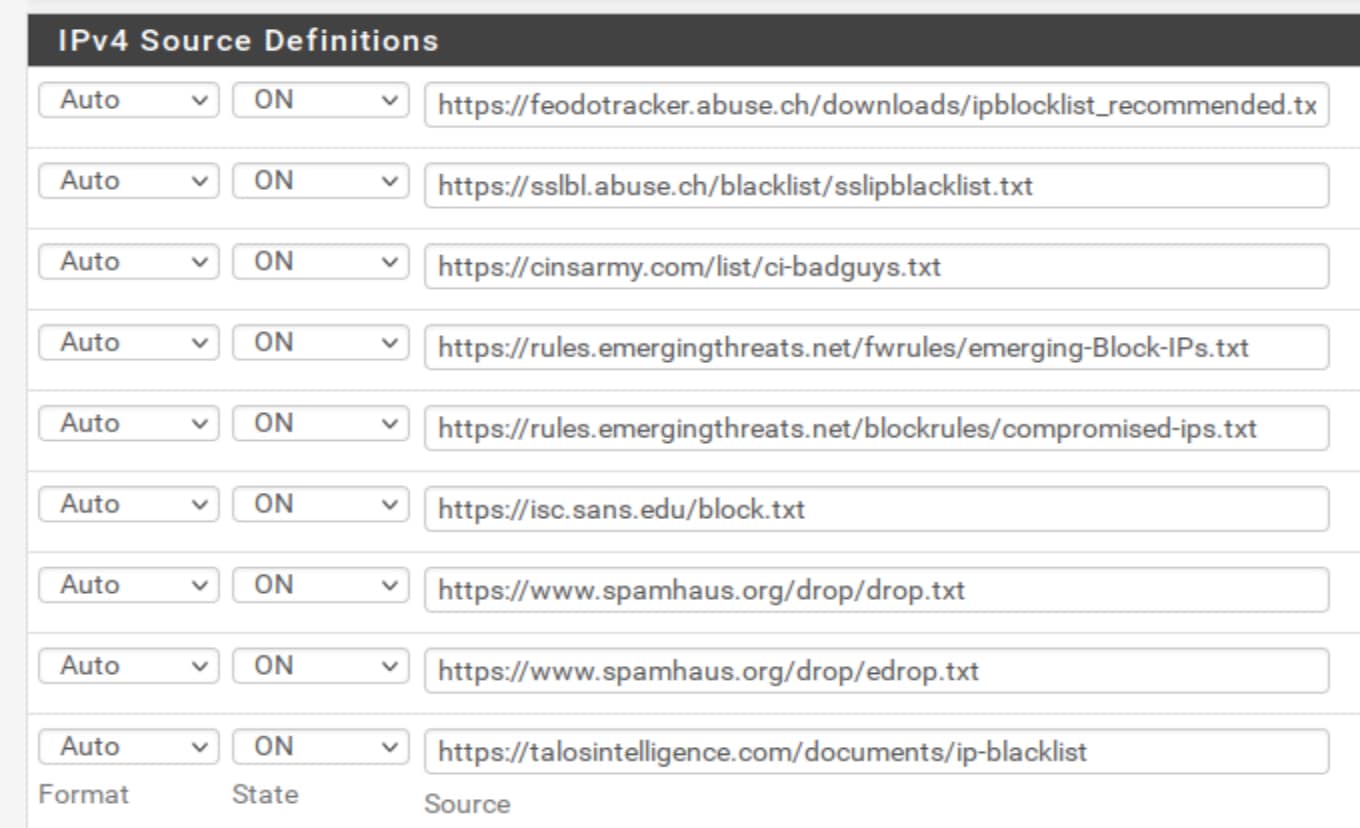
Task: Open State dropdown for spamhaus edrop.txt row
Action: (x=321, y=668)
